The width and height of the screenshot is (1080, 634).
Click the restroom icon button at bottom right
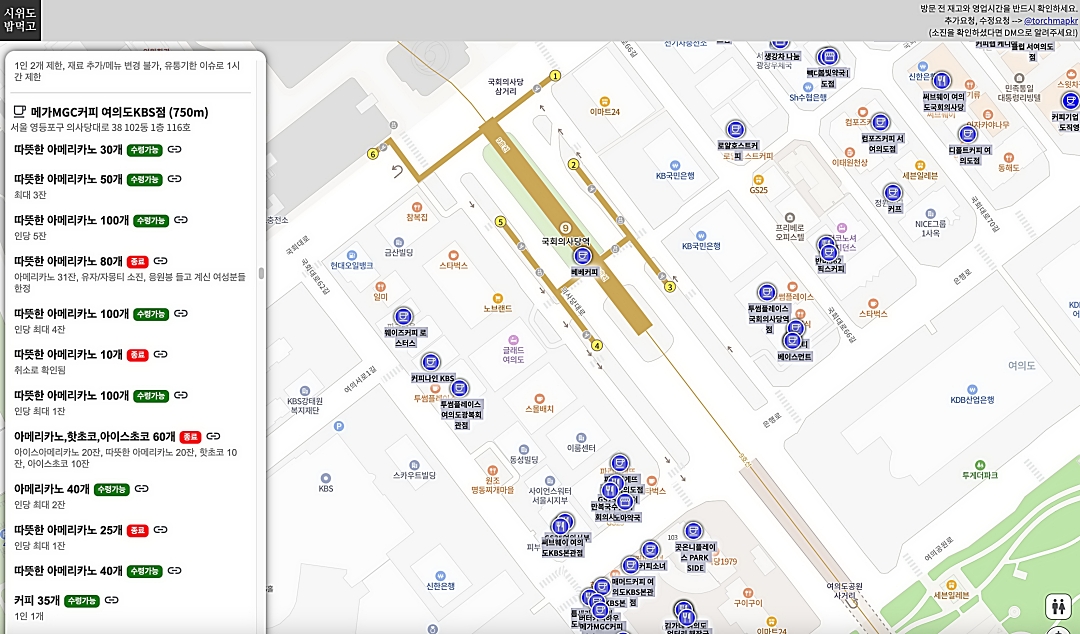click(x=1059, y=606)
